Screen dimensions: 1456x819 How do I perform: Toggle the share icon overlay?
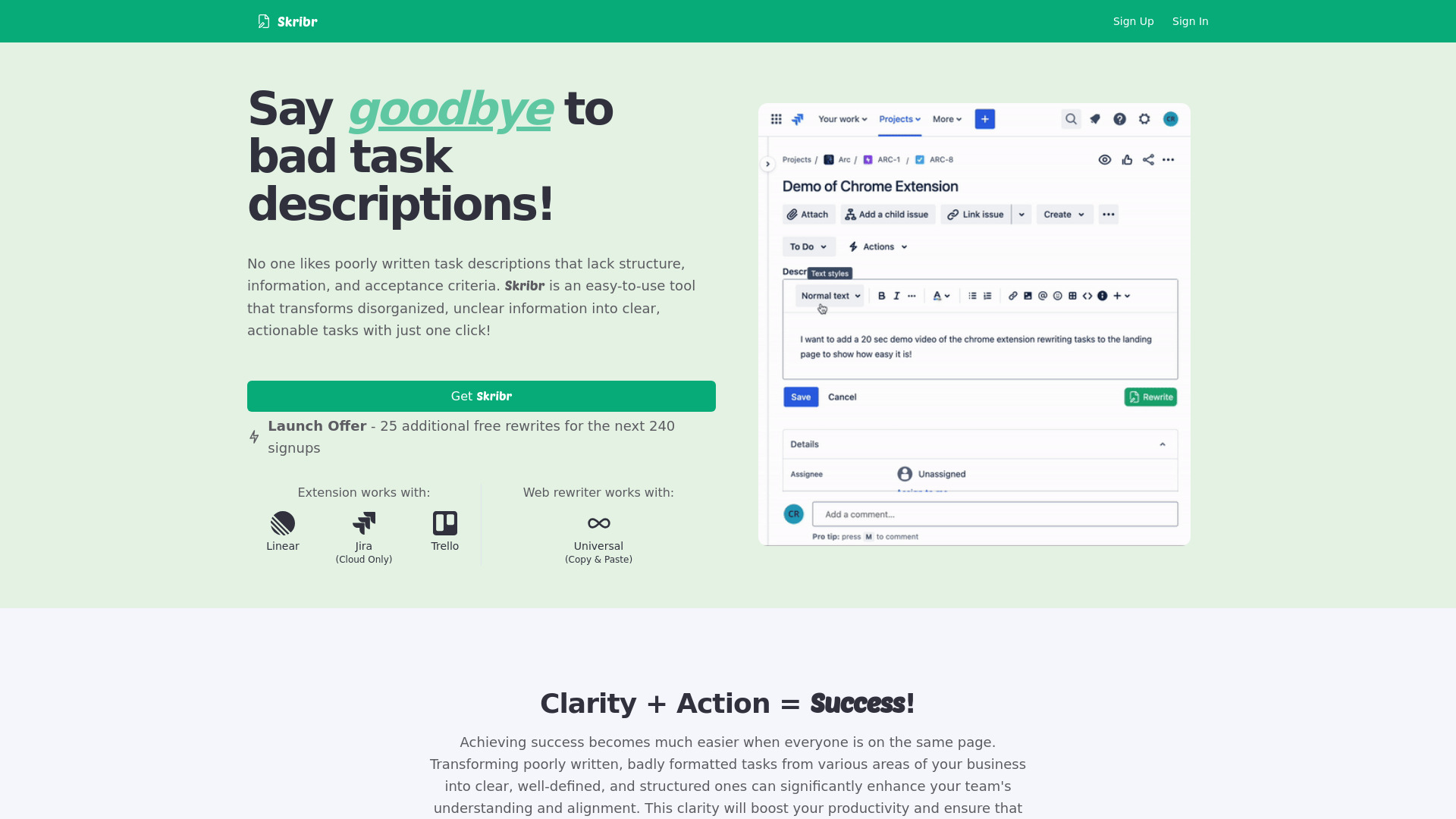point(1147,159)
